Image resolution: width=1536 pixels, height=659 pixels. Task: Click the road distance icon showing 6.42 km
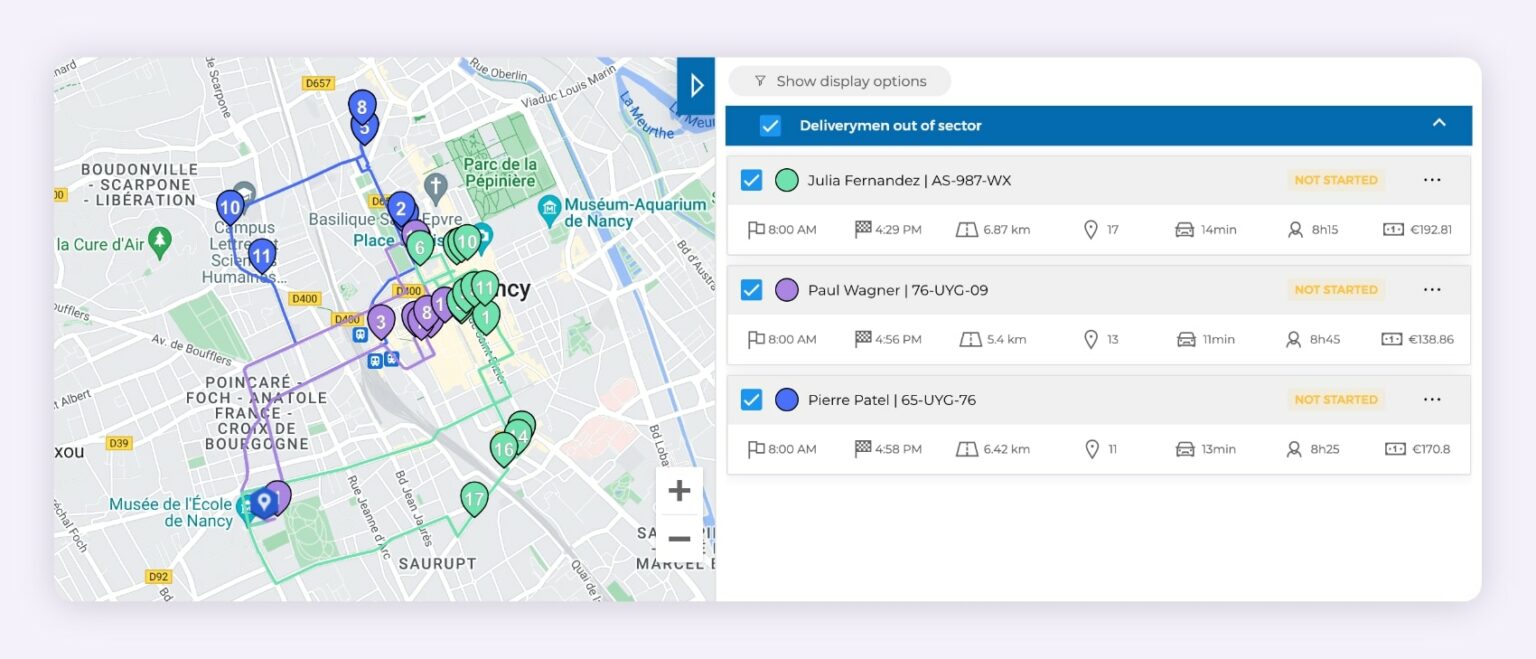click(x=966, y=449)
